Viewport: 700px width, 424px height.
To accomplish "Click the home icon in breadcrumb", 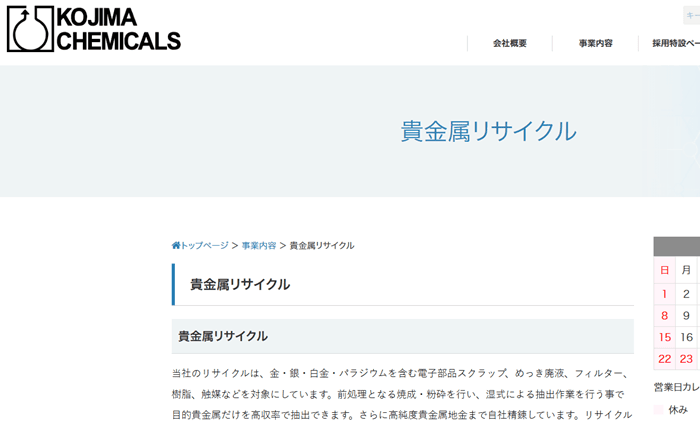I will (x=176, y=245).
